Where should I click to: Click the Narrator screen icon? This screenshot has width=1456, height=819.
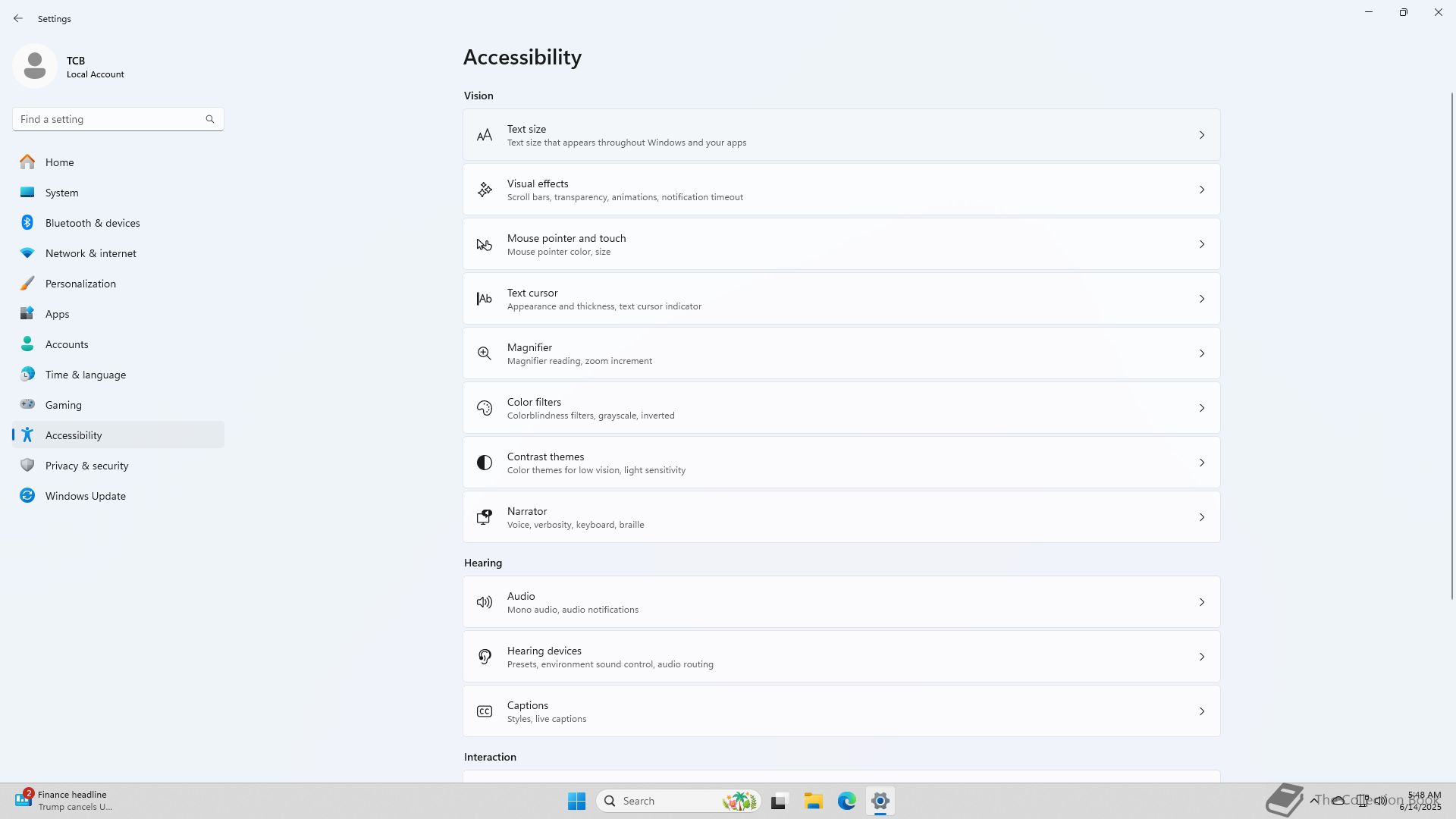(484, 517)
